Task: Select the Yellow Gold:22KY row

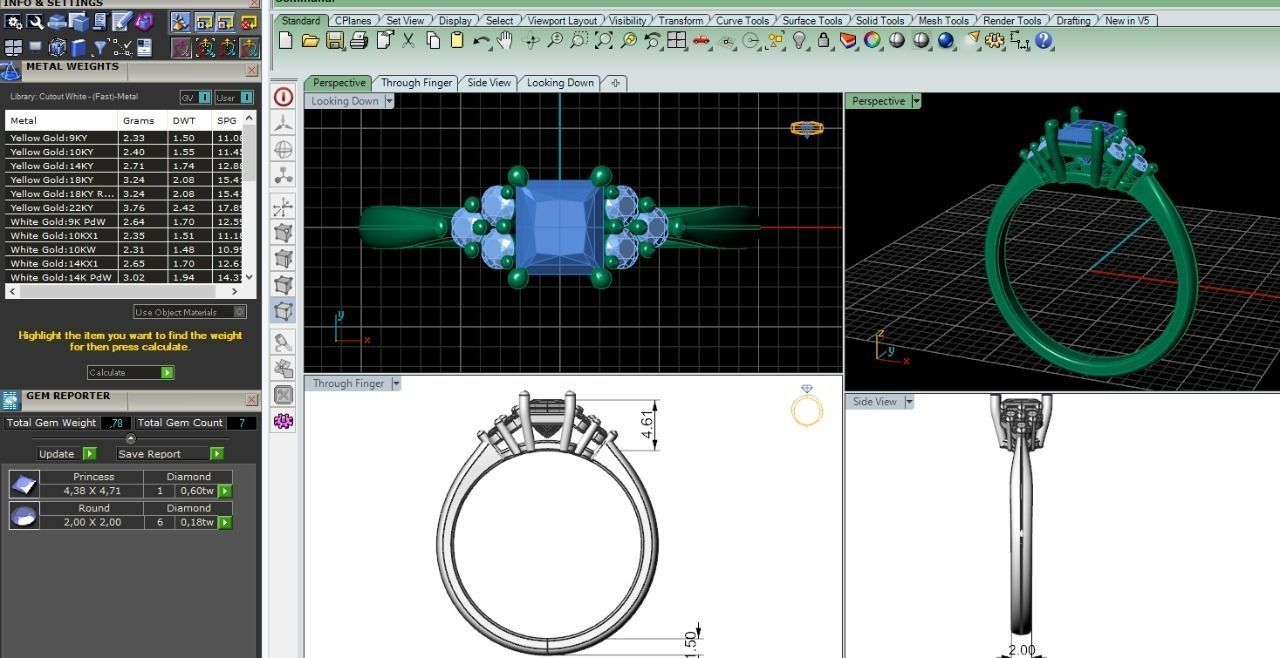Action: pyautogui.click(x=124, y=208)
